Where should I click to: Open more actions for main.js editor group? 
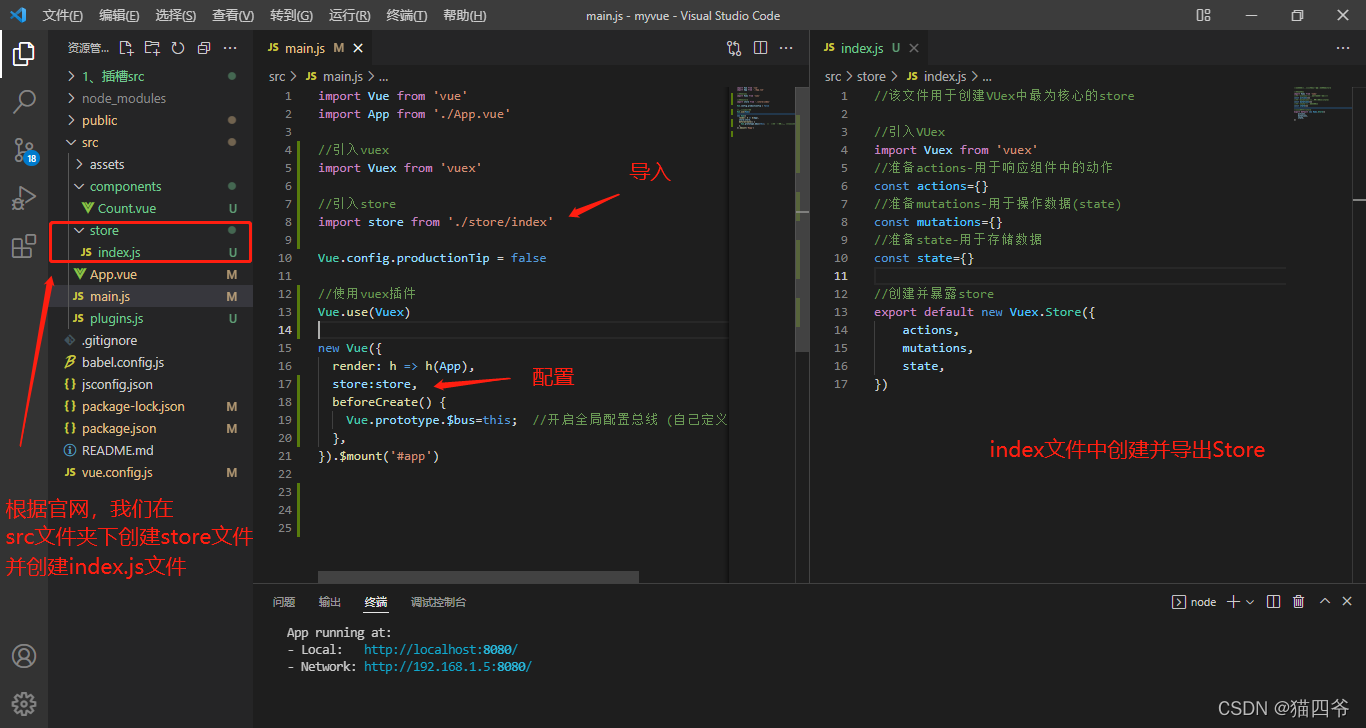(788, 48)
